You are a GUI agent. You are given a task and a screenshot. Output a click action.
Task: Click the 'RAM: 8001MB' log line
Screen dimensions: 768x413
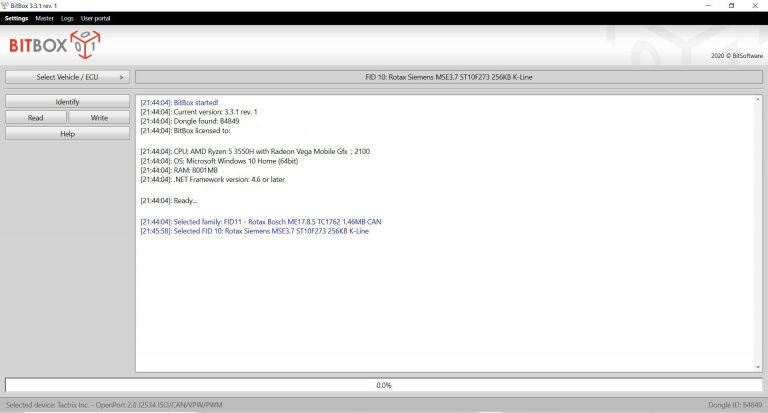click(179, 170)
